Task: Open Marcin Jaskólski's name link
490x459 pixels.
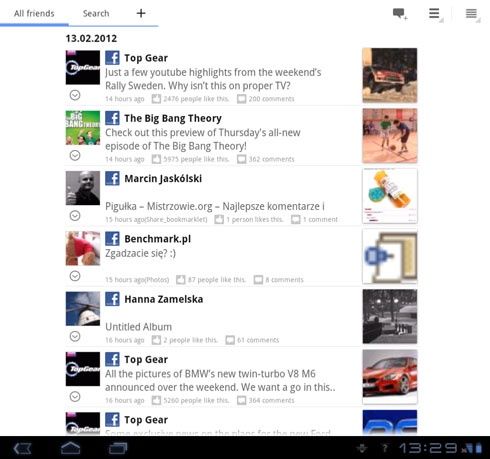Action: click(163, 179)
